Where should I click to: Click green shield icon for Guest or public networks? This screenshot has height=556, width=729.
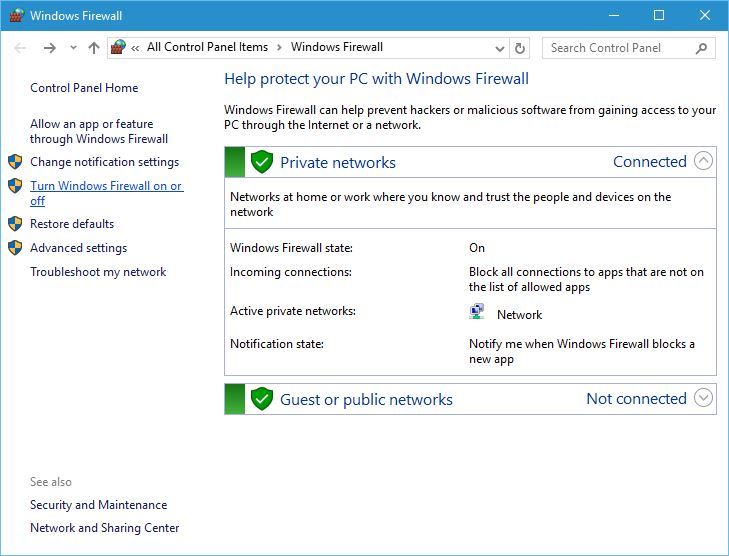pos(262,399)
